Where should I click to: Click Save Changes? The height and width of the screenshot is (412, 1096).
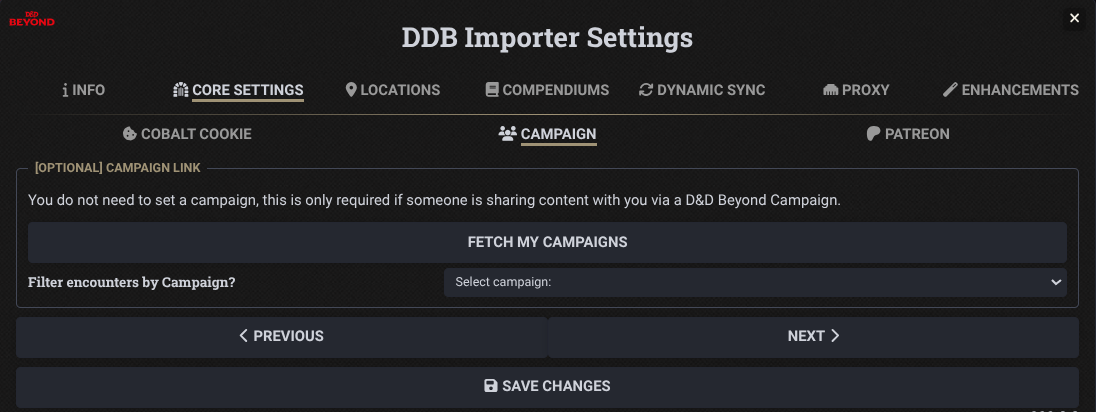(x=547, y=386)
